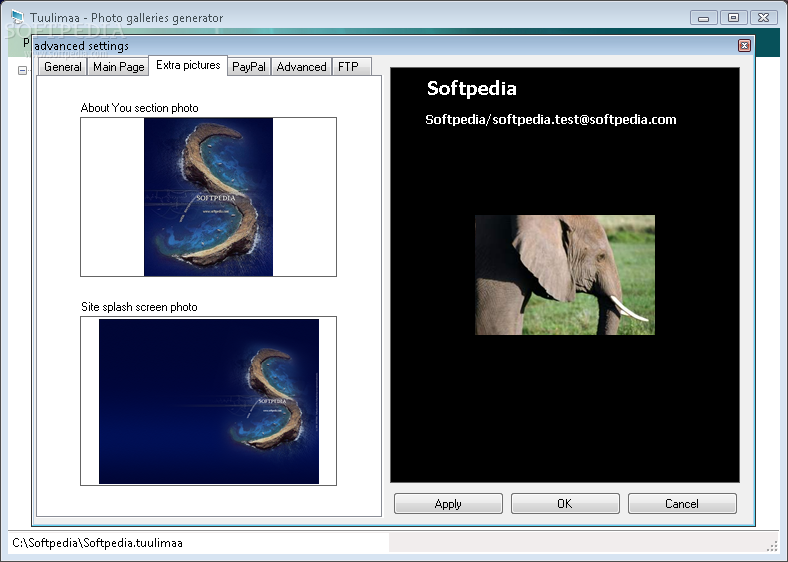Confirm settings with OK button
788x562 pixels.
coord(565,504)
